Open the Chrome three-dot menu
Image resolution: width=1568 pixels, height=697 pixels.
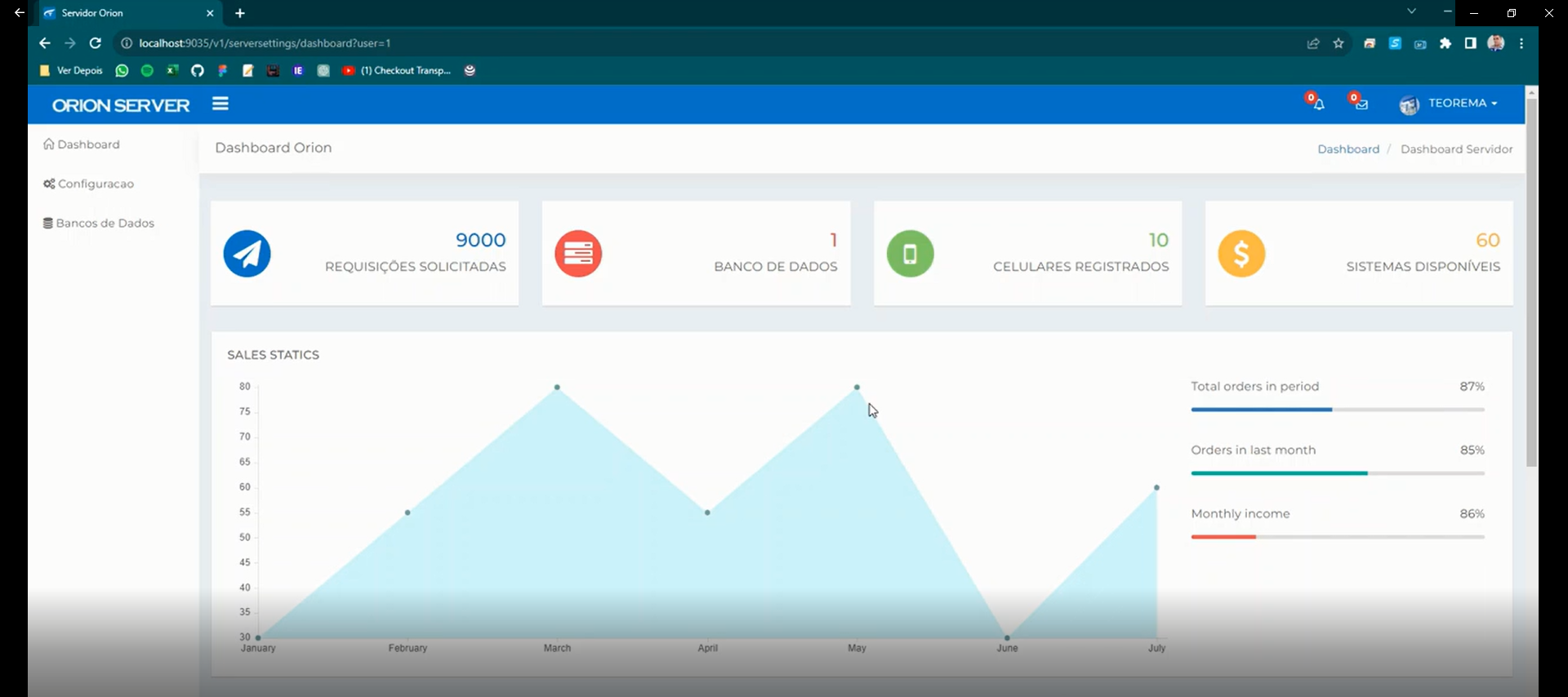click(1521, 43)
